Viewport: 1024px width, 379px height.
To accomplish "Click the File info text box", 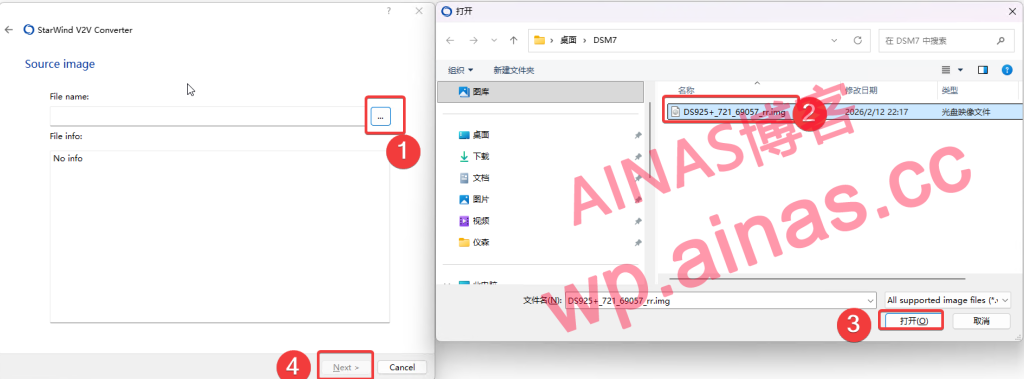I will [x=220, y=237].
